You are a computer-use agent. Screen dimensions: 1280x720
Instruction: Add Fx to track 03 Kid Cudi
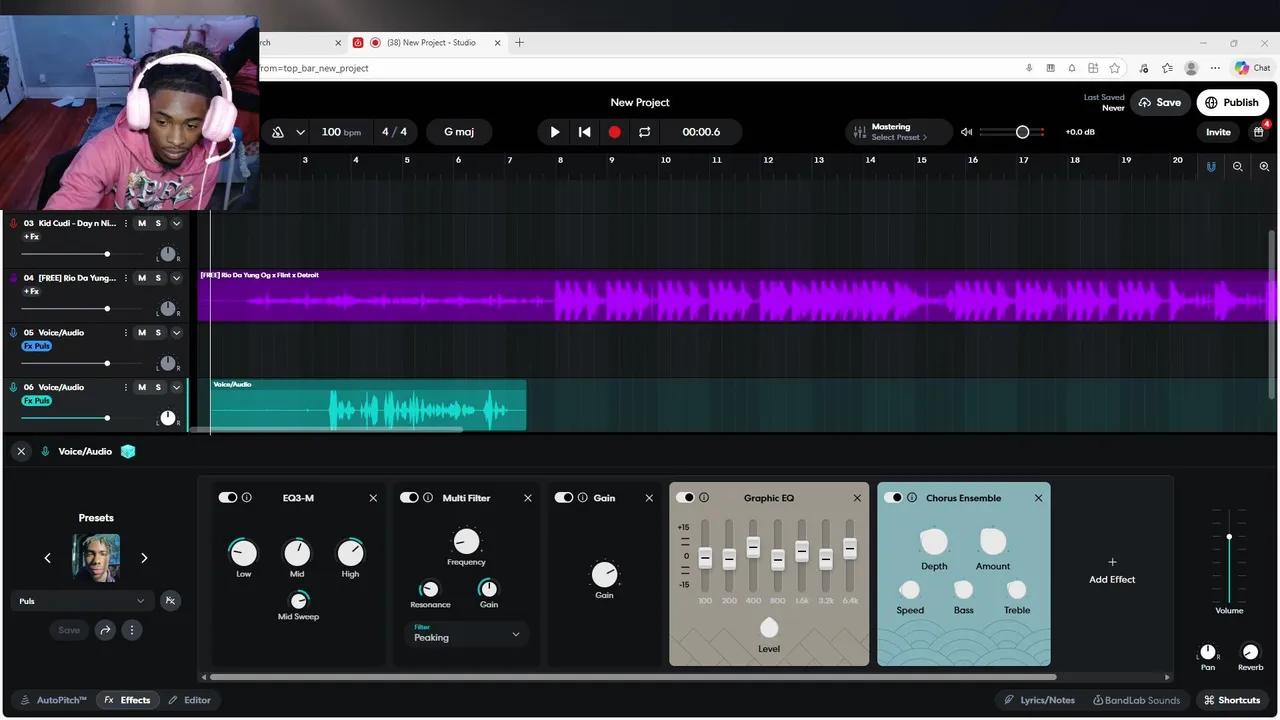click(31, 237)
